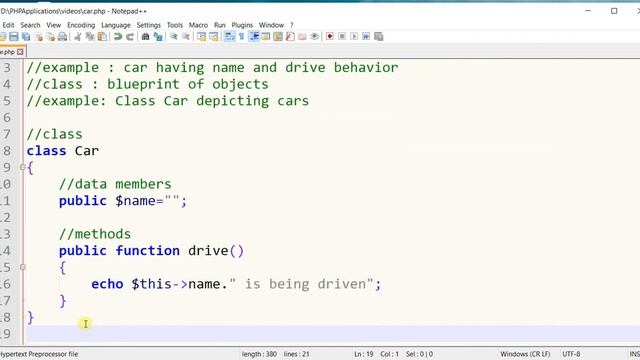Image resolution: width=640 pixels, height=360 pixels.
Task: Click 'public function drive()' code line
Action: (x=151, y=251)
